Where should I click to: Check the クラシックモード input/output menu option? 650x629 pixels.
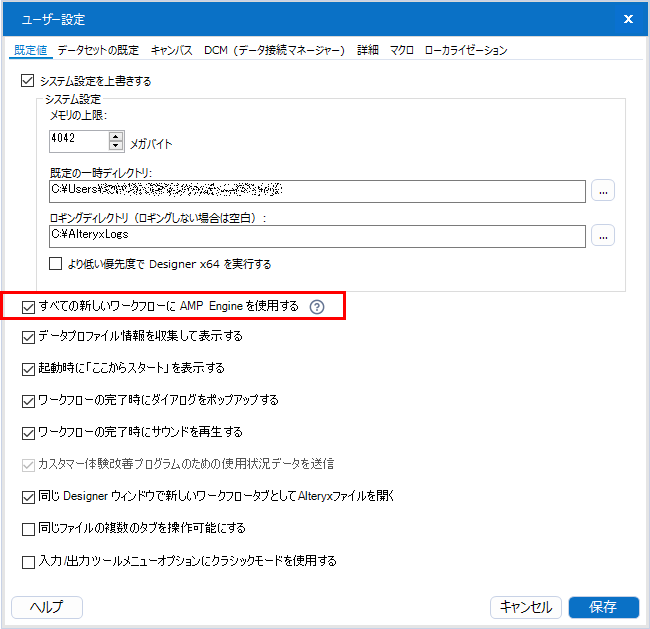click(x=28, y=561)
